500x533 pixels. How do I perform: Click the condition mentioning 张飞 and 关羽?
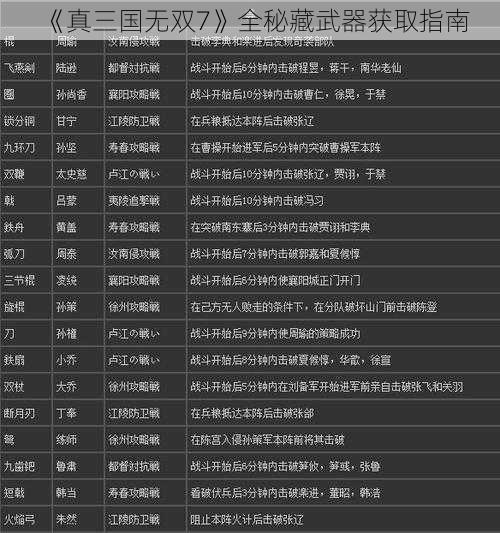327,386
